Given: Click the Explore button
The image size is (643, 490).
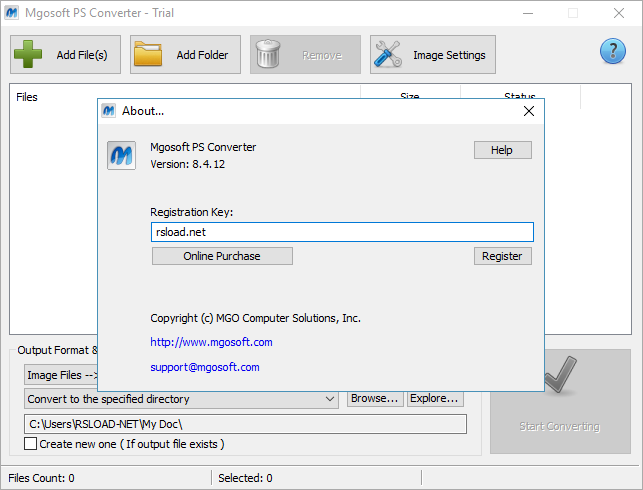Looking at the screenshot, I should (x=434, y=398).
